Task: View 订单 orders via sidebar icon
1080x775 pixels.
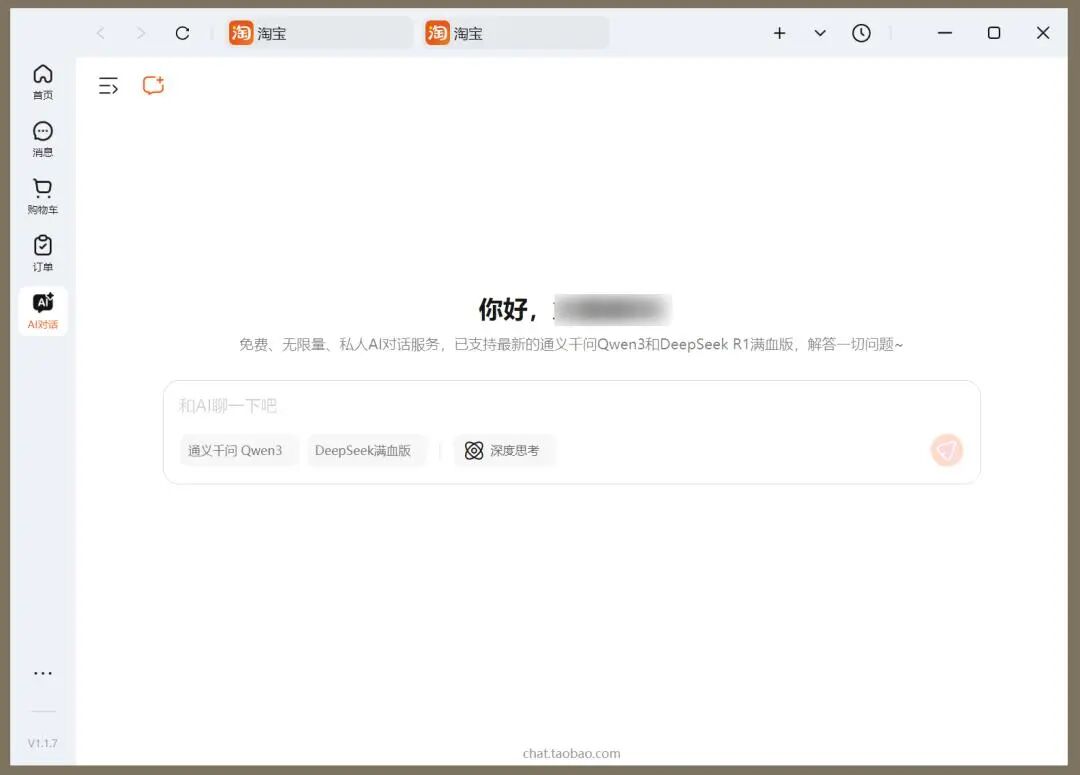Action: tap(42, 251)
